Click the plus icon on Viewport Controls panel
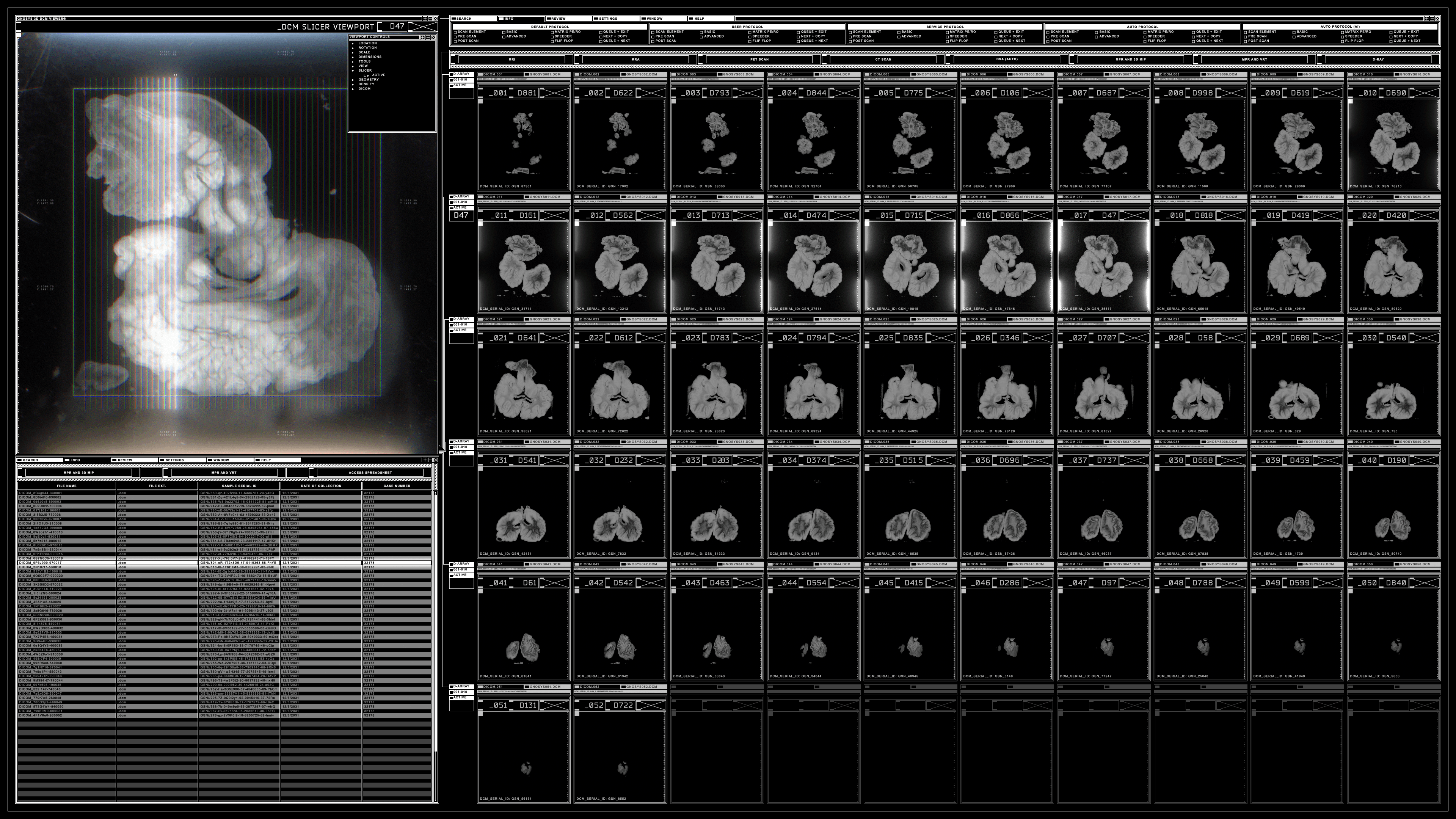Screen dimensions: 1456x819 422,37
